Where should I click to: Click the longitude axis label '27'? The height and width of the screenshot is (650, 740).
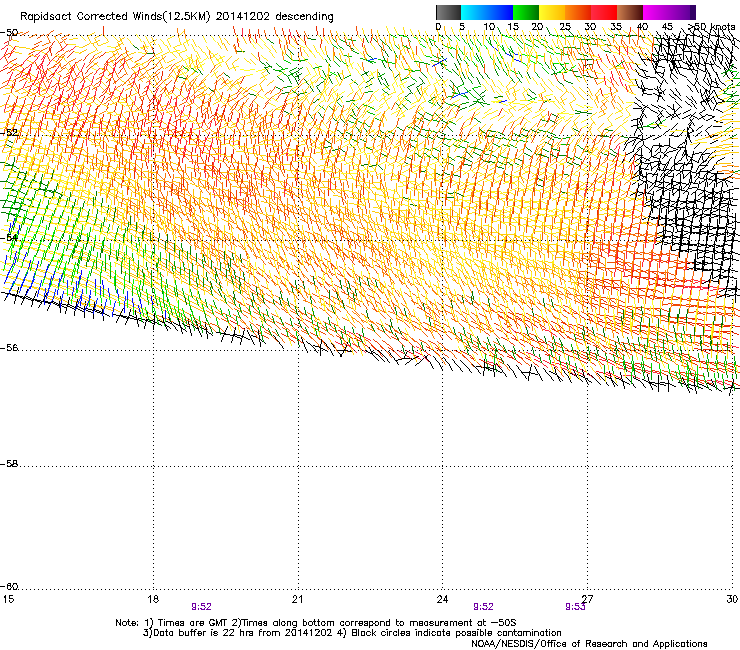click(588, 599)
